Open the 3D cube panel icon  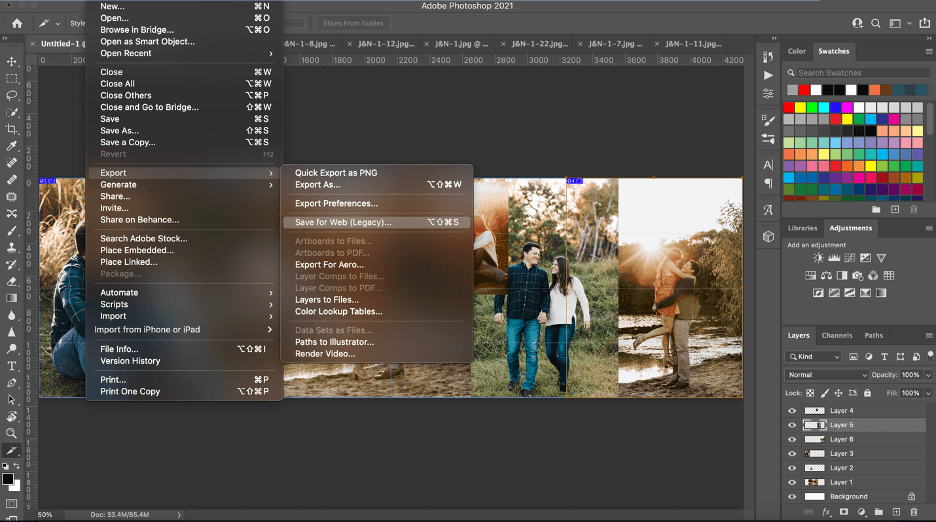pos(768,237)
